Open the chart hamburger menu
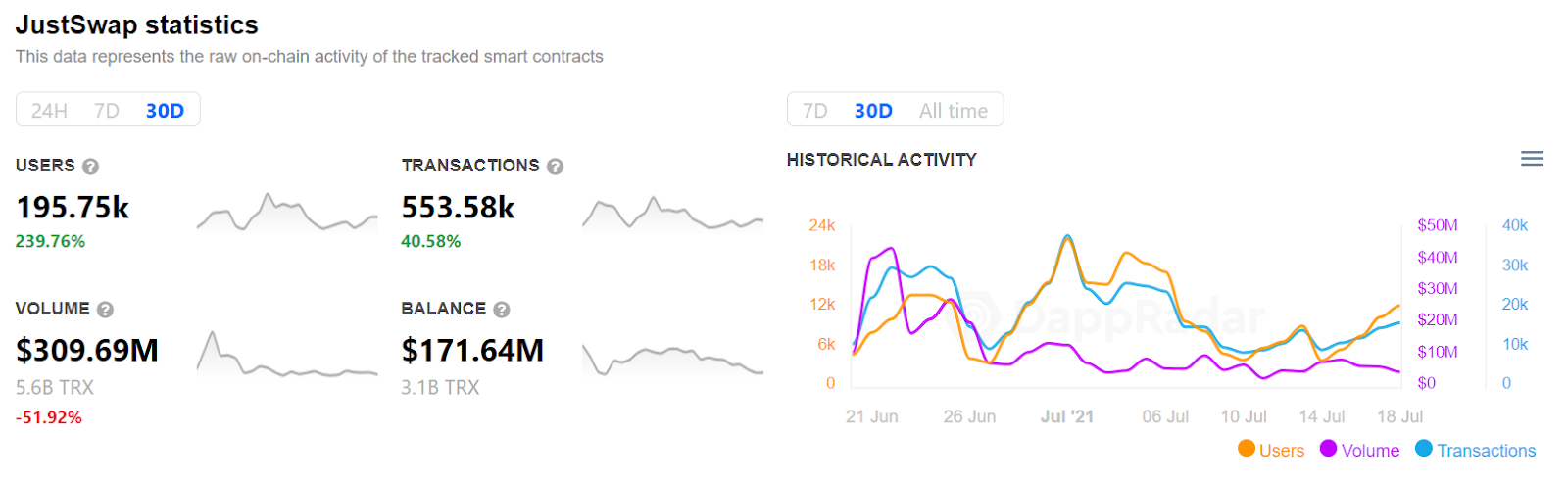Screen dimensions: 1568x483 click(x=1532, y=159)
